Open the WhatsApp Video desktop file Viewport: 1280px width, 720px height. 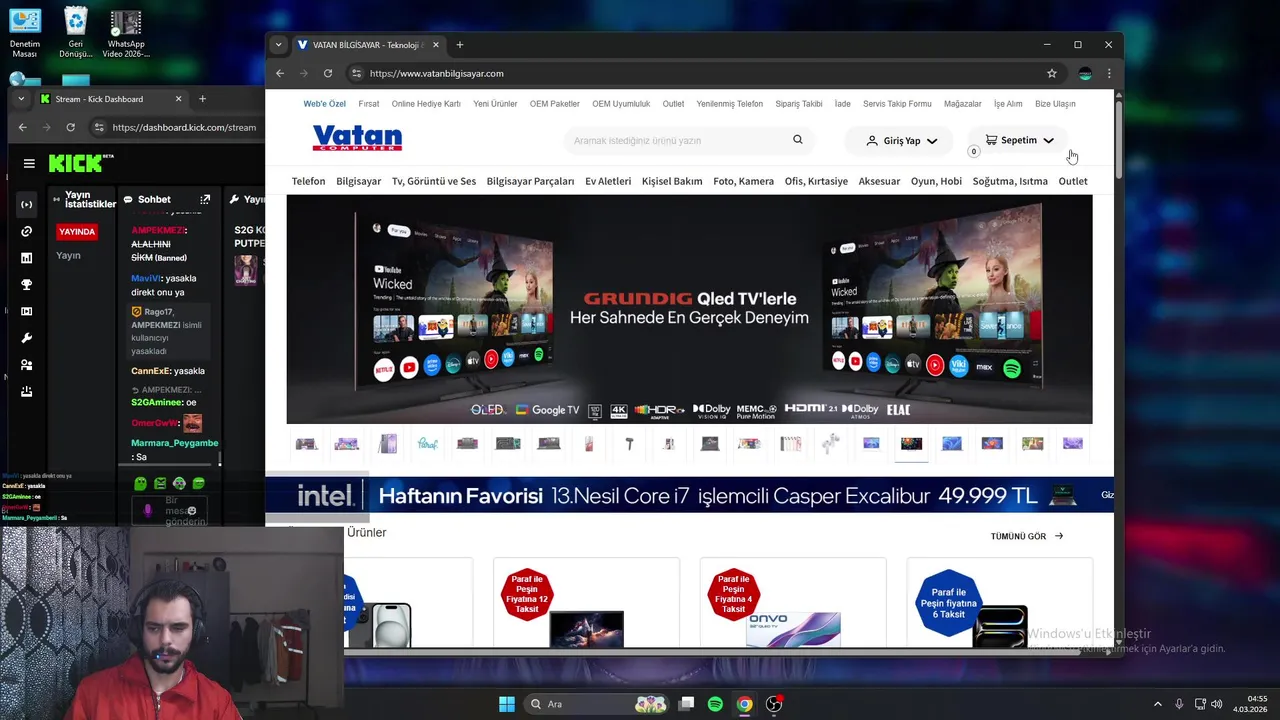[126, 33]
